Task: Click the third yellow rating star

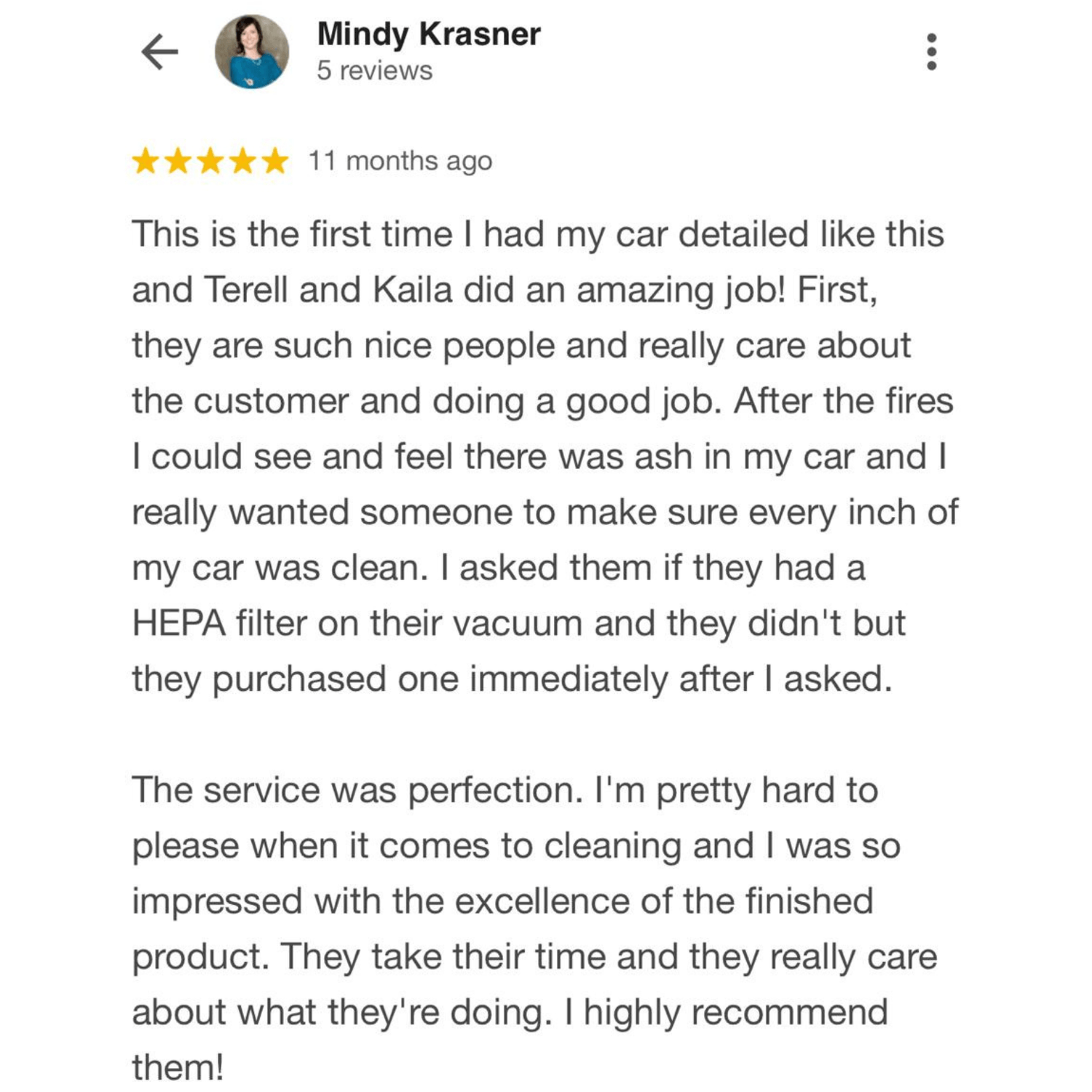Action: point(210,161)
